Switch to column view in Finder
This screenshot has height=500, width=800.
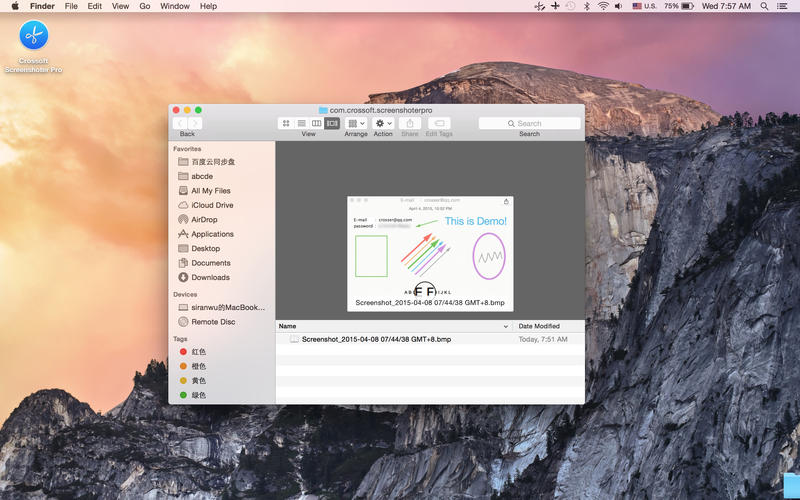pos(316,123)
